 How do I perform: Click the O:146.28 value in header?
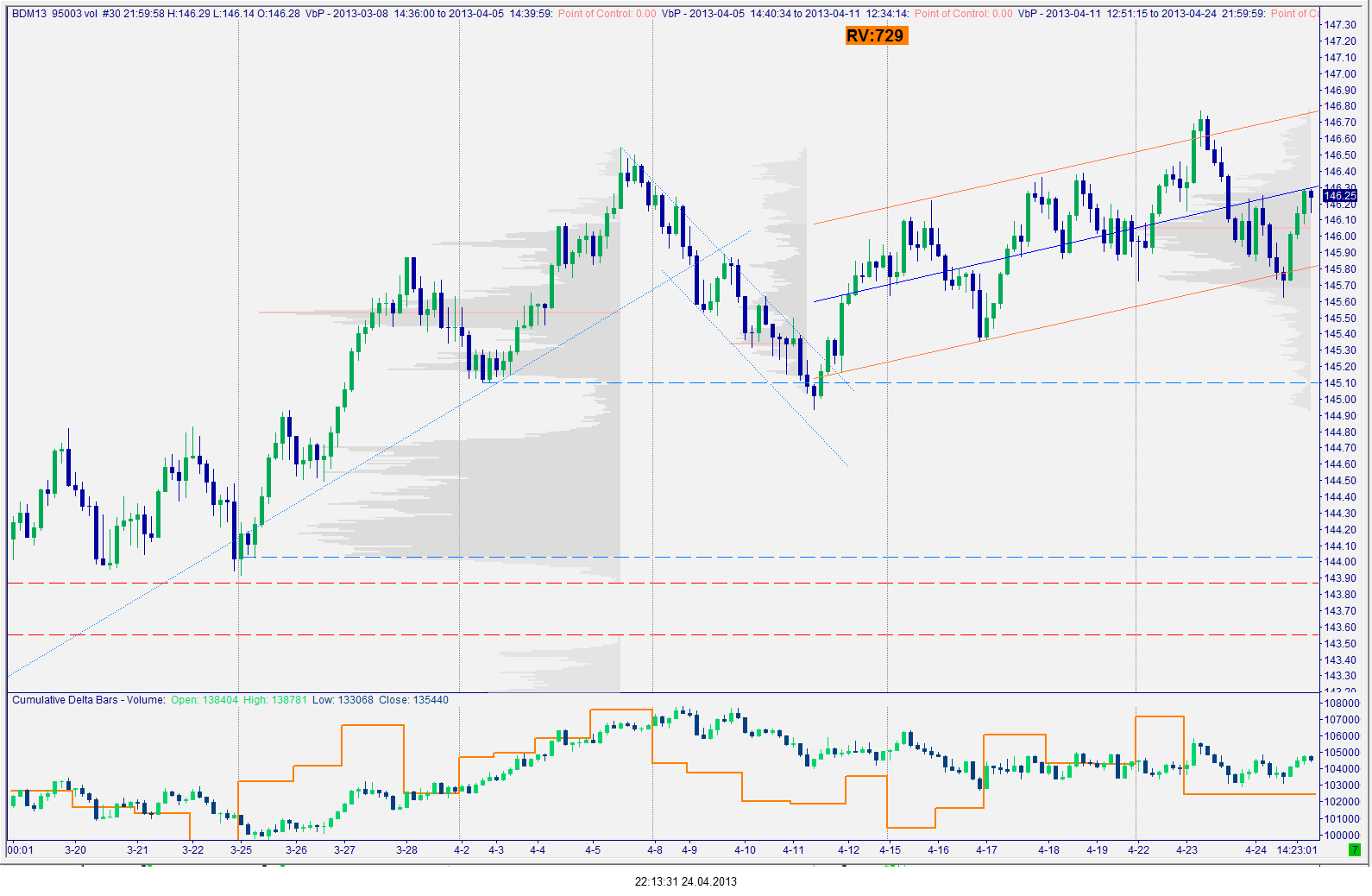point(279,14)
